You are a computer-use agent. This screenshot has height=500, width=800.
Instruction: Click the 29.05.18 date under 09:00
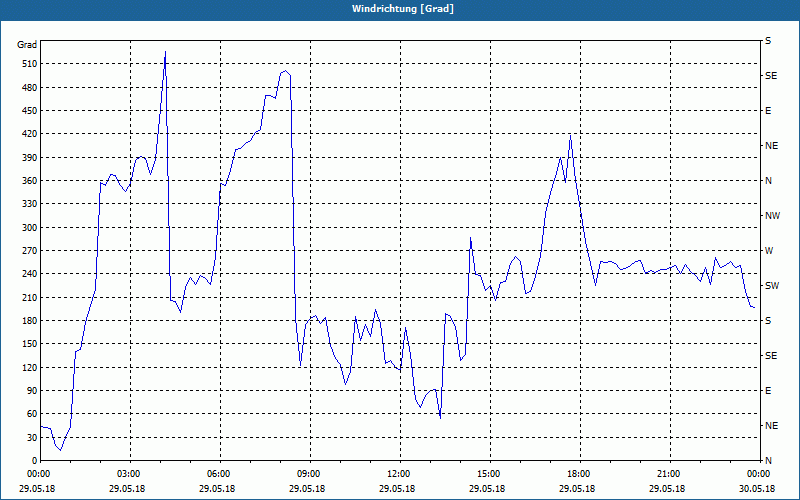pyautogui.click(x=307, y=489)
